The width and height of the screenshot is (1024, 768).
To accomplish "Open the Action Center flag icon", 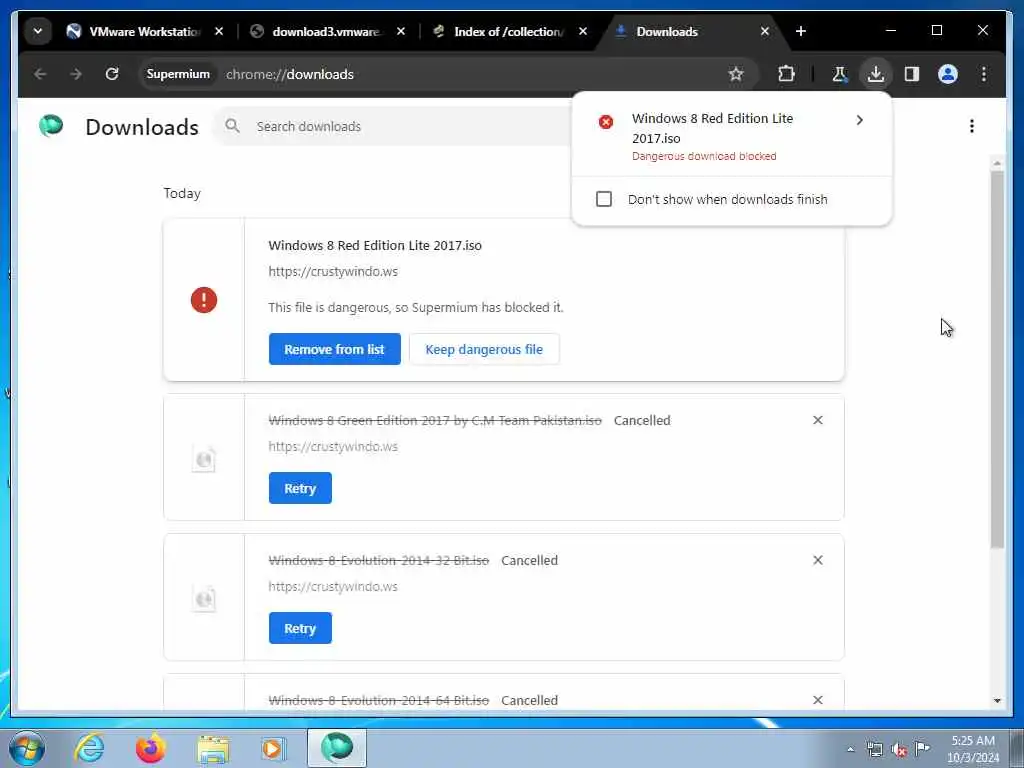I will coord(922,748).
